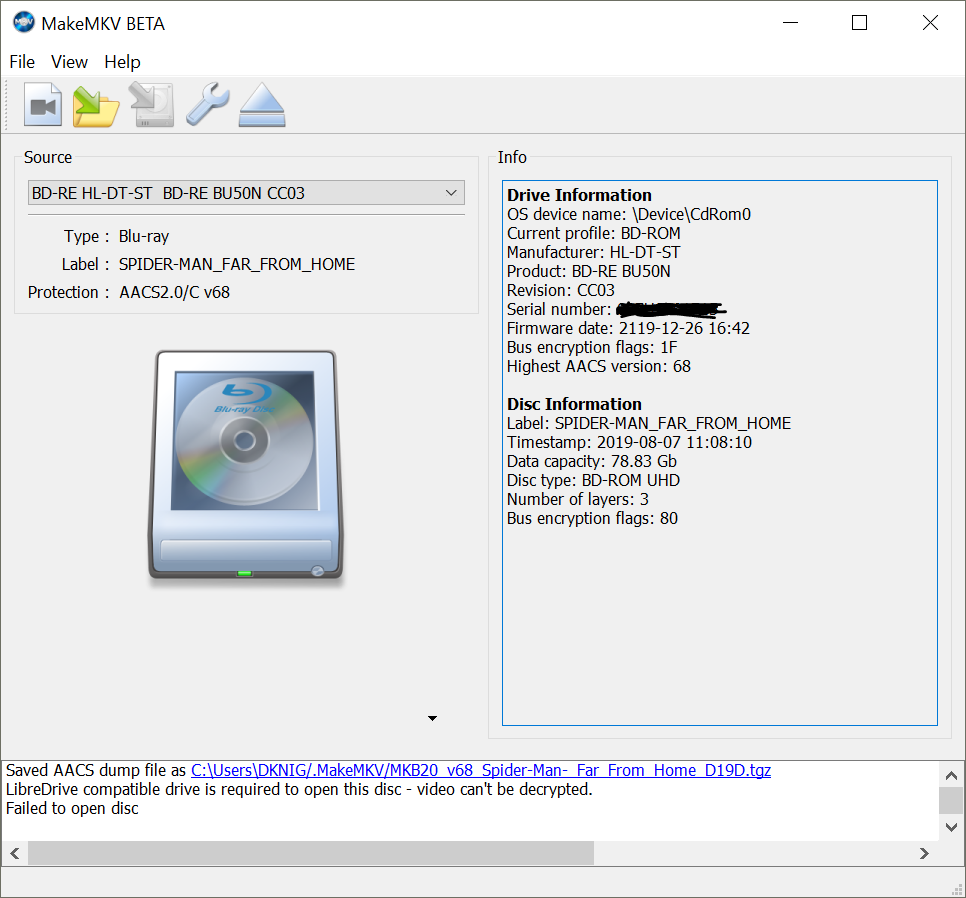966x898 pixels.
Task: Click the 'Serial number:' line
Action: (x=617, y=309)
